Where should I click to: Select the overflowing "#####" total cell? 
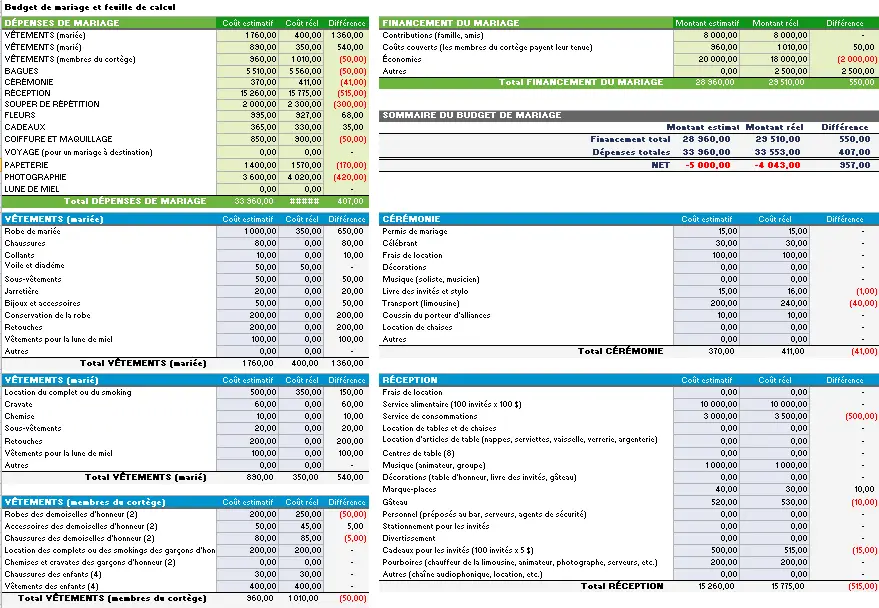tap(304, 201)
